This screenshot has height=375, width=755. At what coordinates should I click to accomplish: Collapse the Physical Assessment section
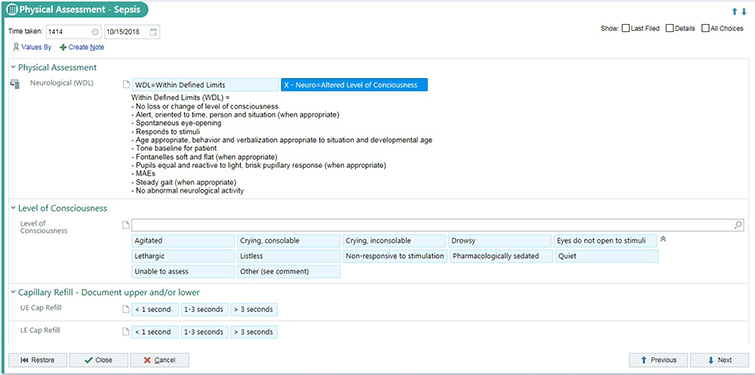[x=13, y=67]
